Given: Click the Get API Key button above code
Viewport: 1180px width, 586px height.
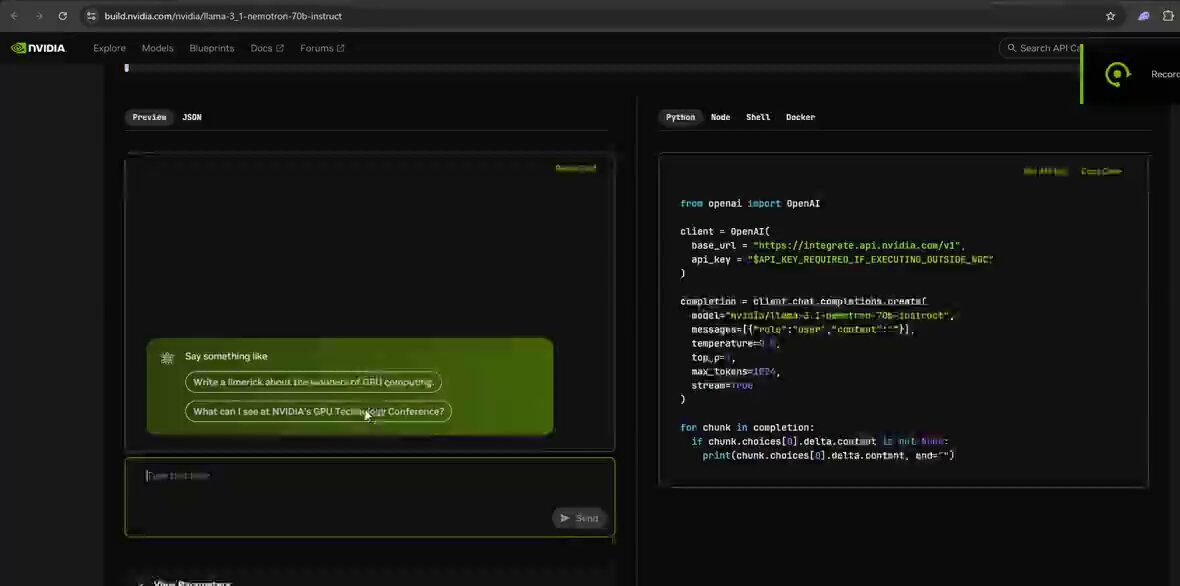Looking at the screenshot, I should click(x=1045, y=172).
